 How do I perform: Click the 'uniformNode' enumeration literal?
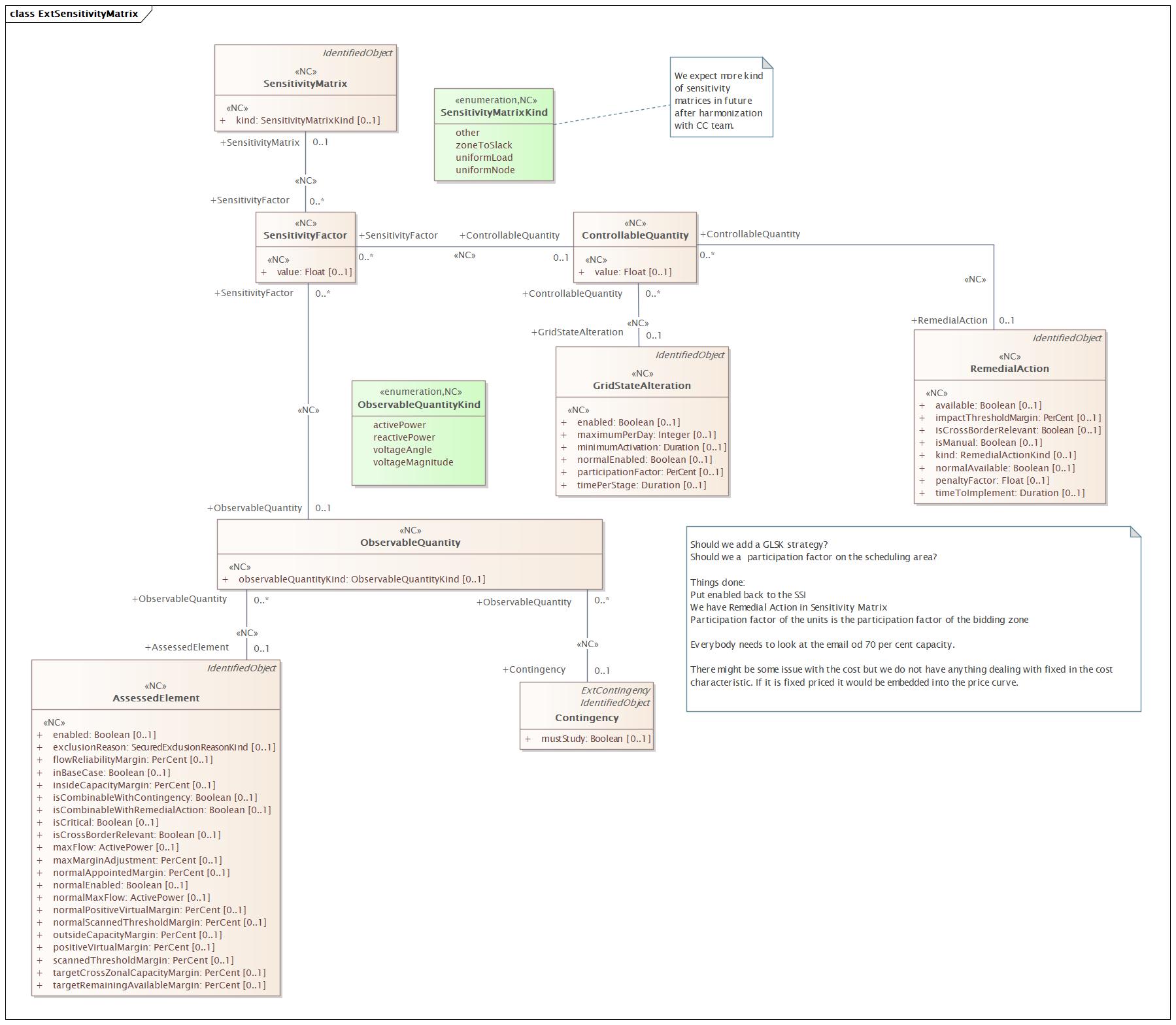pyautogui.click(x=485, y=170)
